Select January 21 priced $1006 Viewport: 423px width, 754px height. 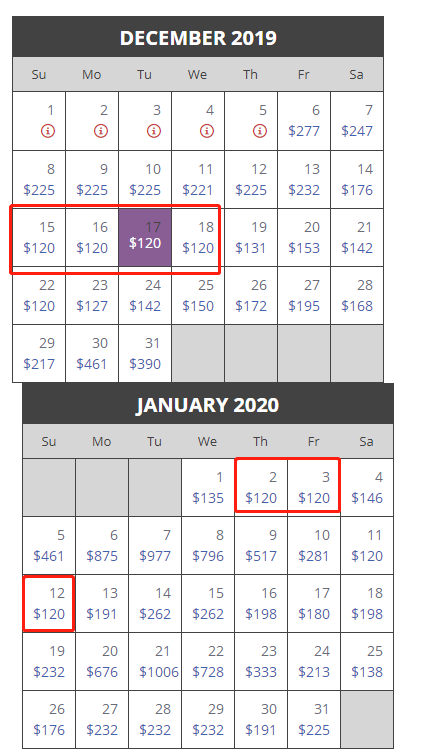tap(155, 662)
